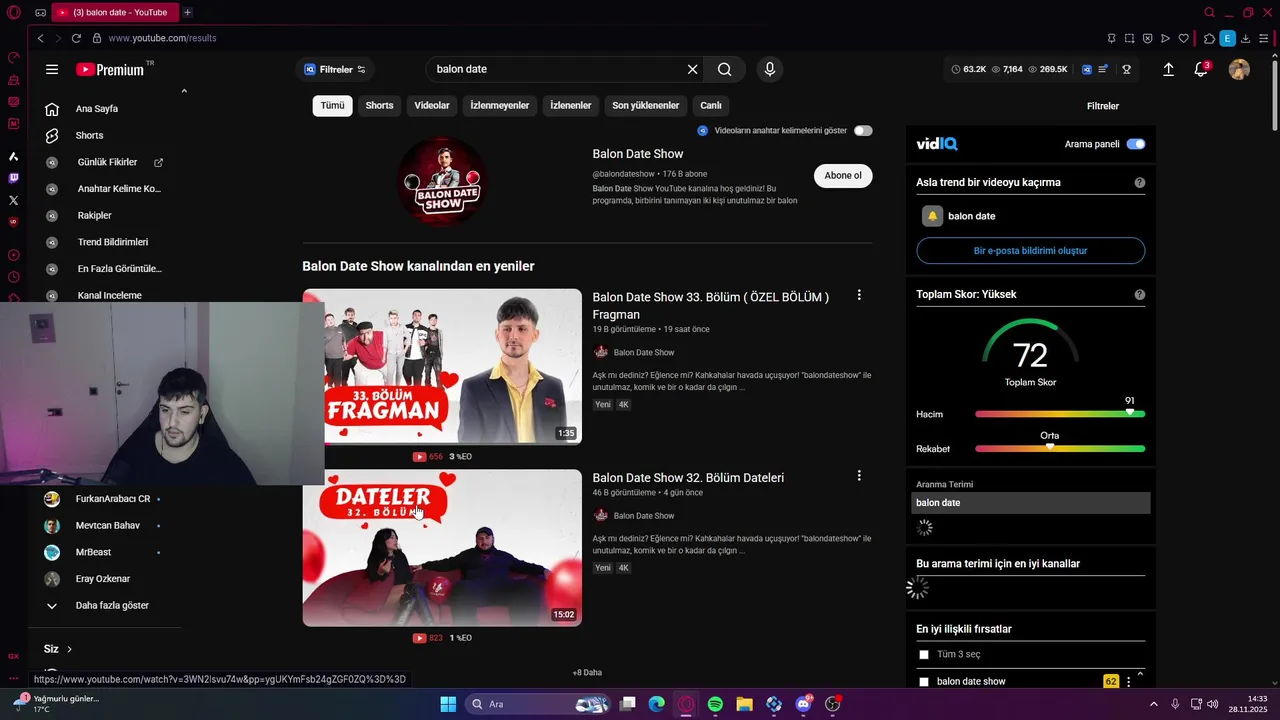Open File Explorer from the taskbar

744,704
